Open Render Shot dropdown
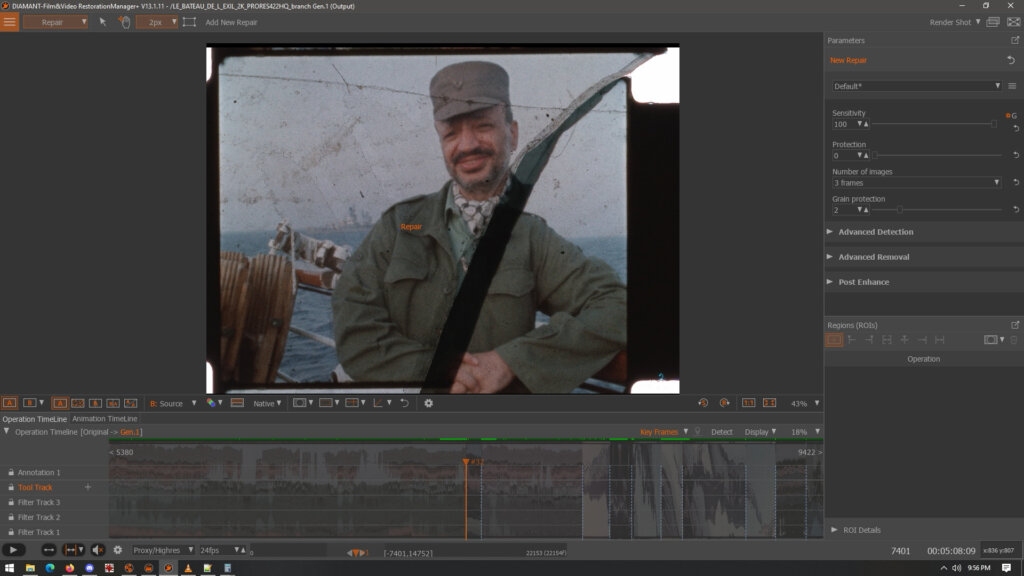This screenshot has width=1024, height=576. [x=955, y=22]
